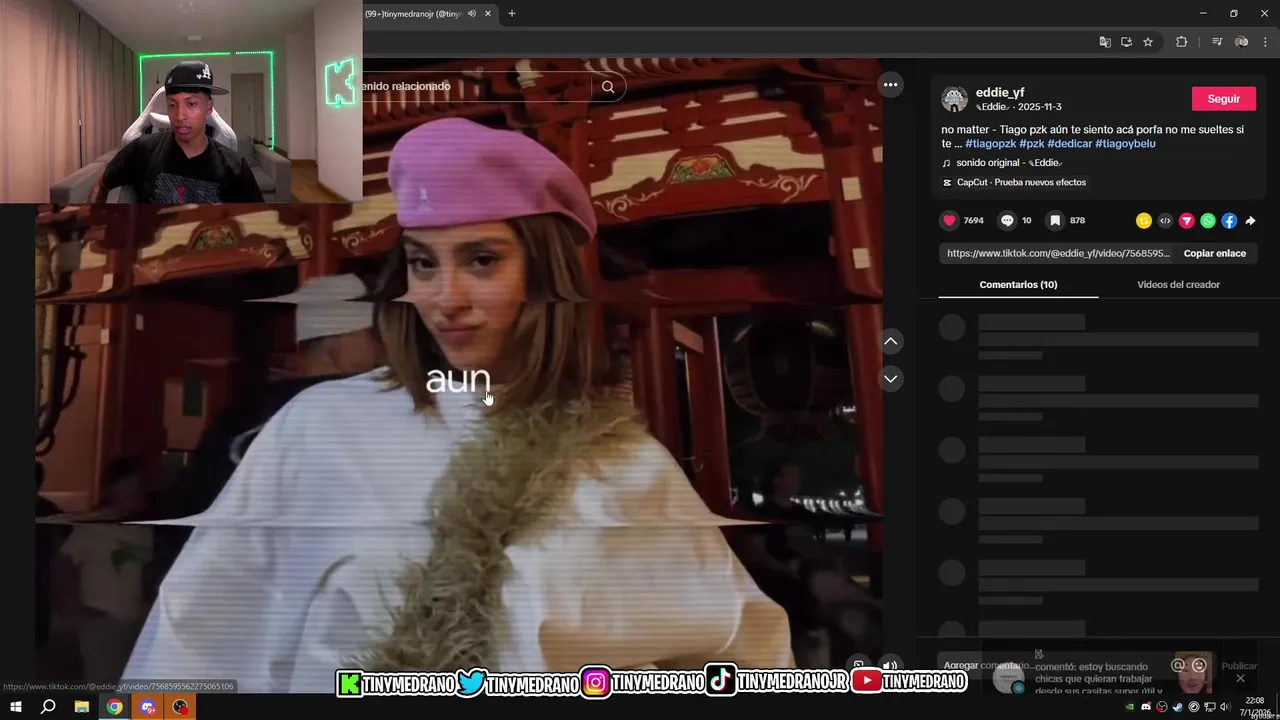Open the taskbar clock showing 22:08
This screenshot has width=1280, height=720.
click(1255, 707)
